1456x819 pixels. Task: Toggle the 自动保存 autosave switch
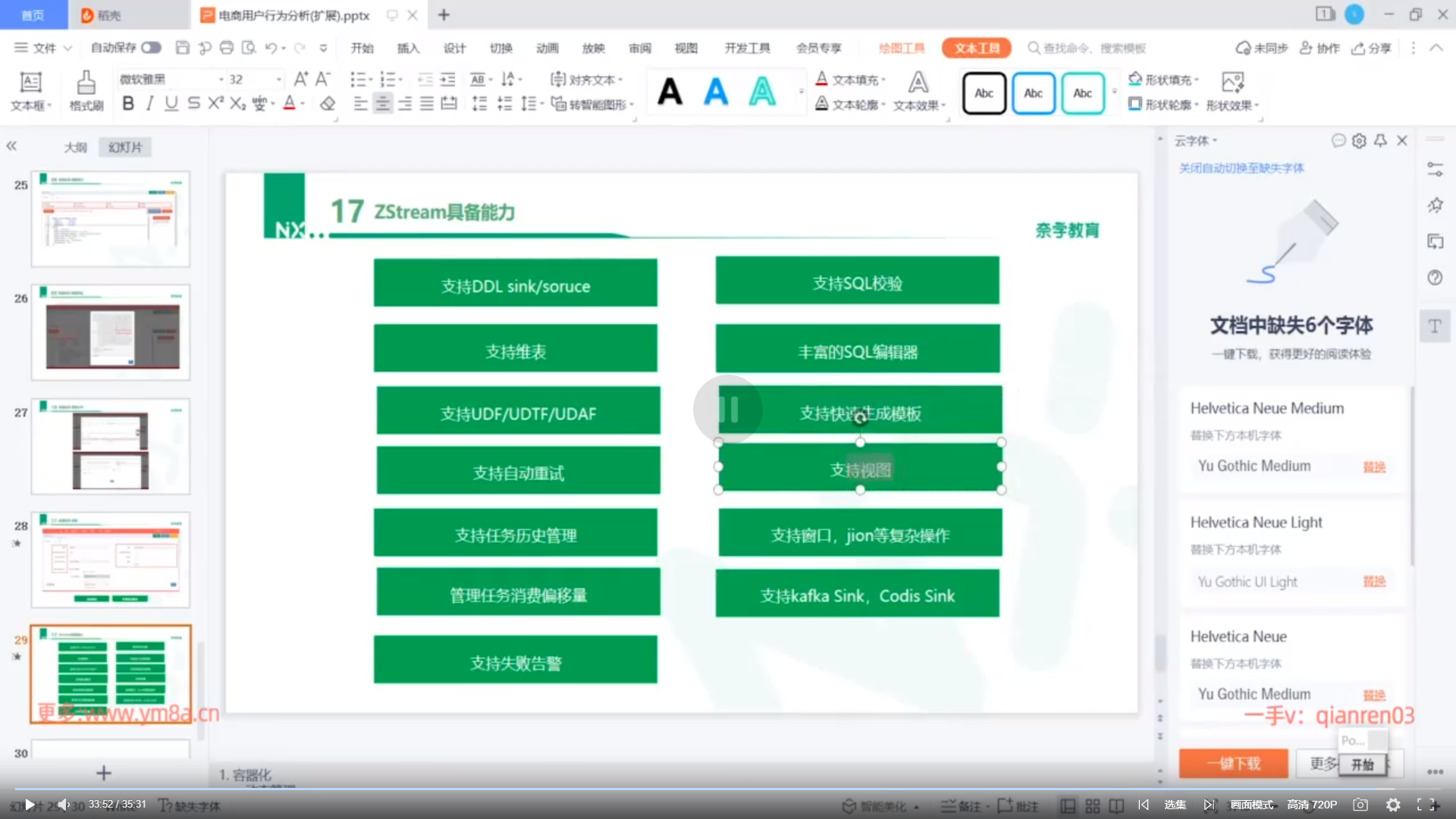tap(151, 48)
